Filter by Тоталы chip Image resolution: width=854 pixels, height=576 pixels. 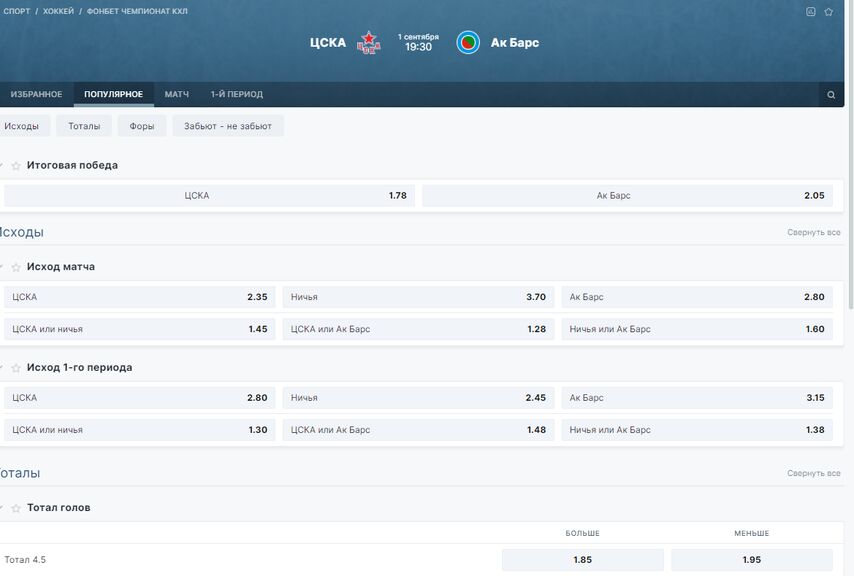coord(84,126)
